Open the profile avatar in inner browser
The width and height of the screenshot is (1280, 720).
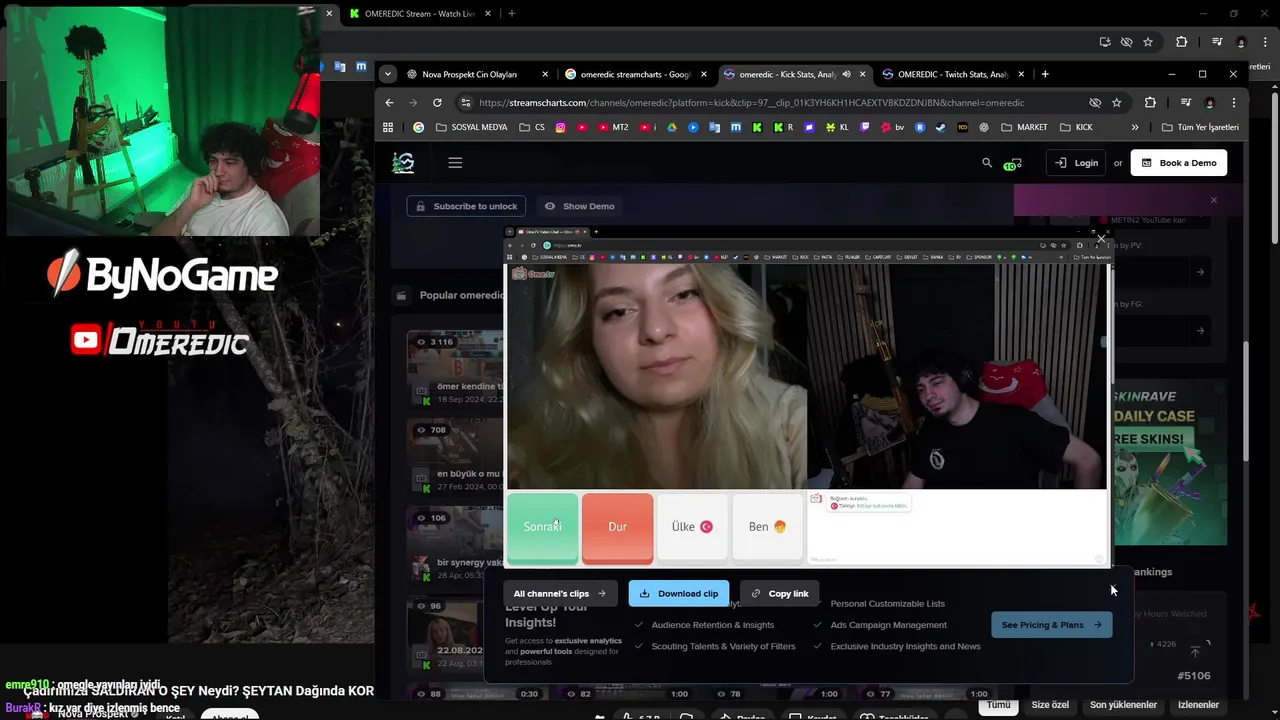1209,102
